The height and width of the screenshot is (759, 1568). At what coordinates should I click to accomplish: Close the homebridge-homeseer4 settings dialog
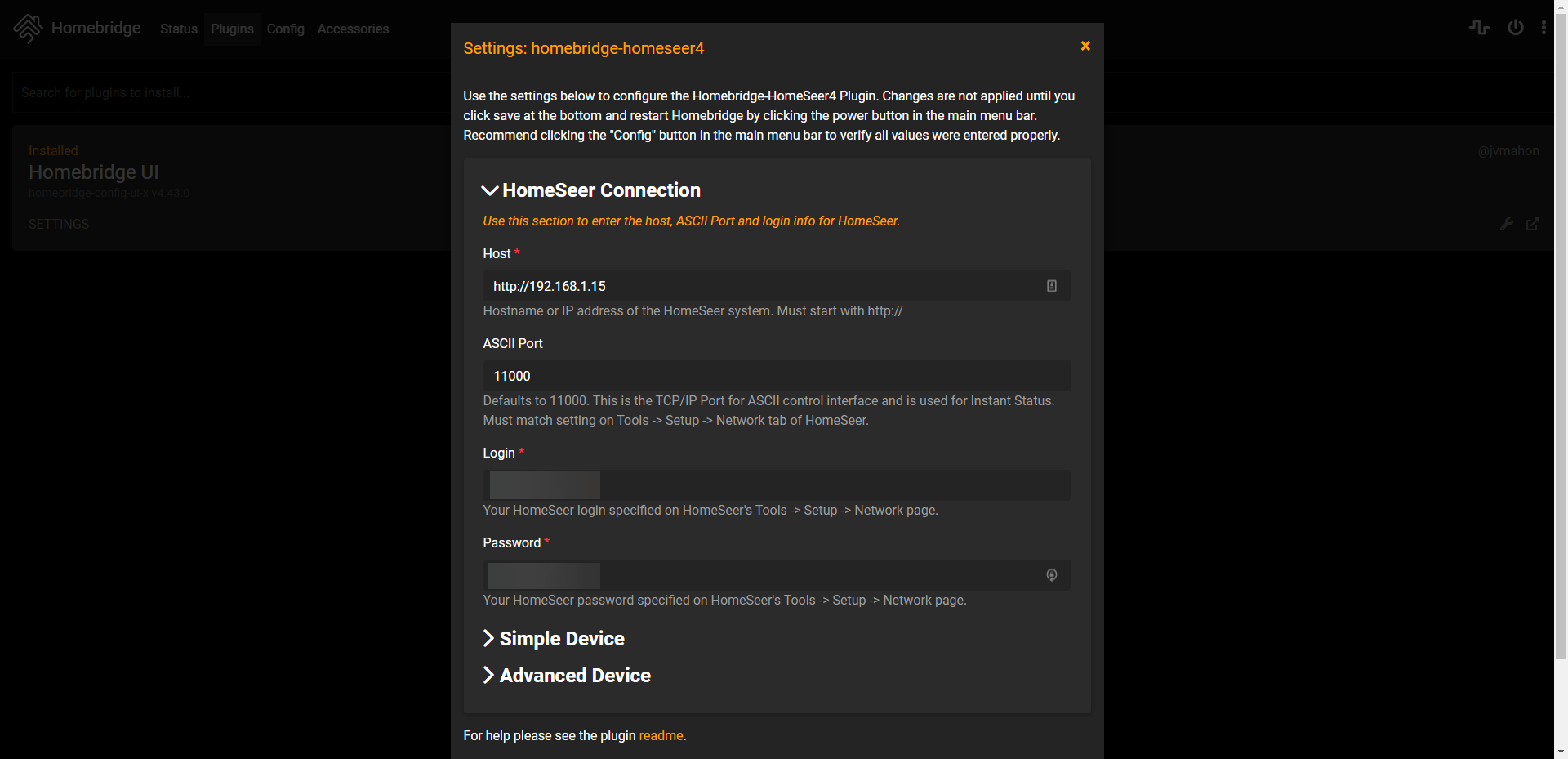tap(1085, 46)
